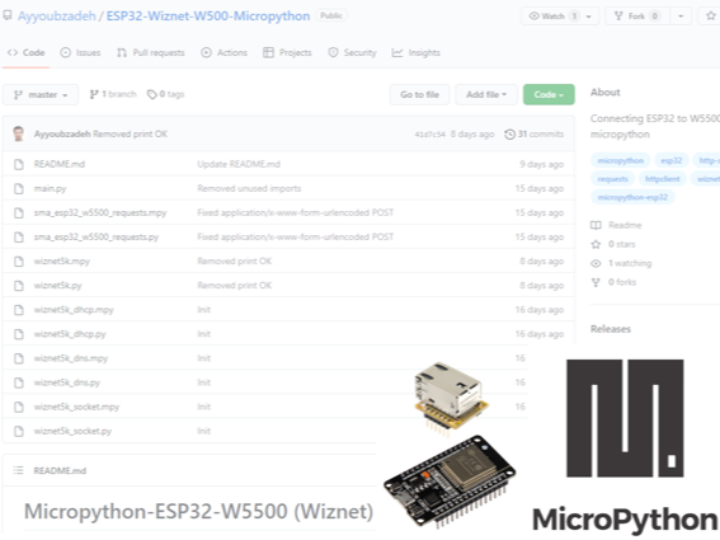The image size is (720, 540).
Task: Open the Insights tab
Action: (x=416, y=53)
